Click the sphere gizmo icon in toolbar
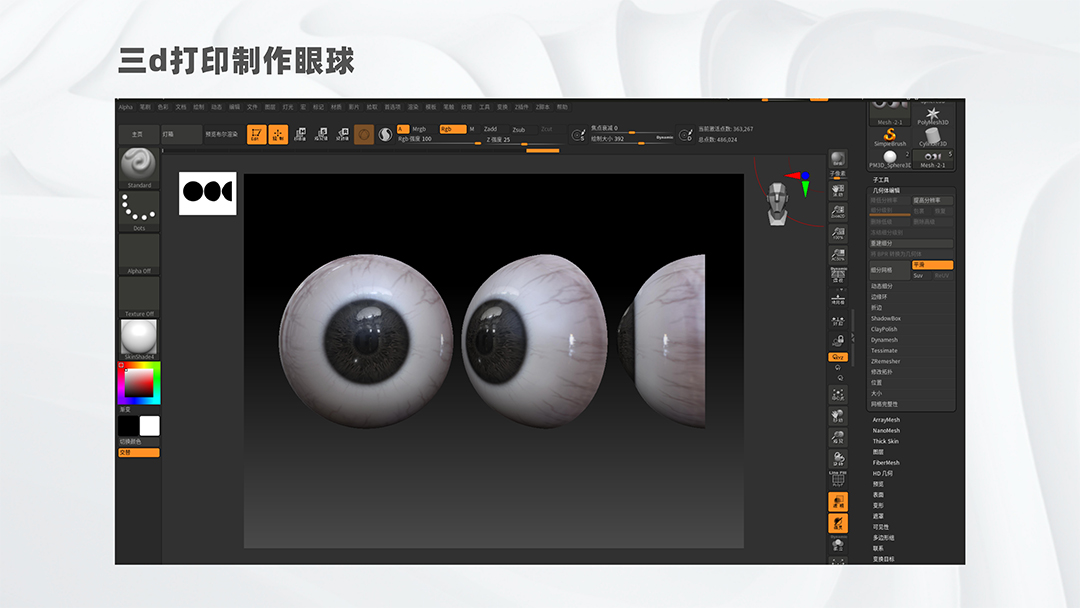The width and height of the screenshot is (1080, 608). click(364, 134)
